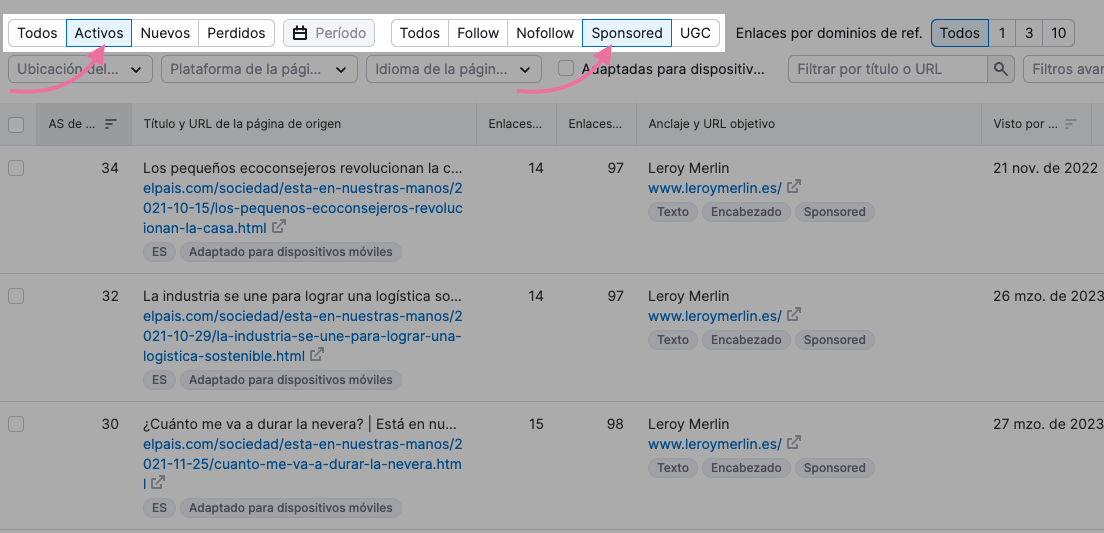Viewport: 1104px width, 533px height.
Task: Select checkbox for row with AS 32
Action: click(16, 296)
